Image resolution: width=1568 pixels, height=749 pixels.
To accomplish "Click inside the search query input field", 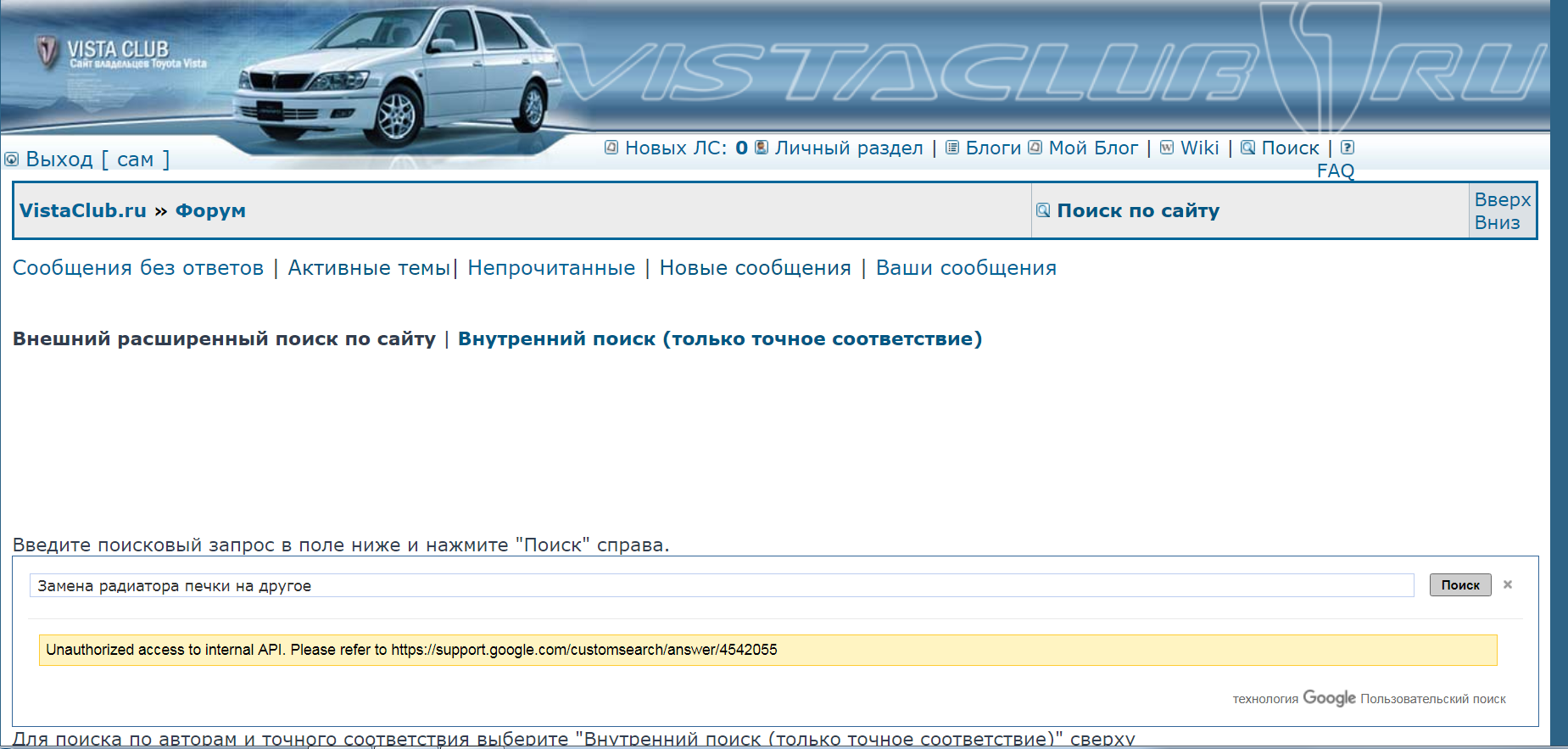I will pos(721,585).
